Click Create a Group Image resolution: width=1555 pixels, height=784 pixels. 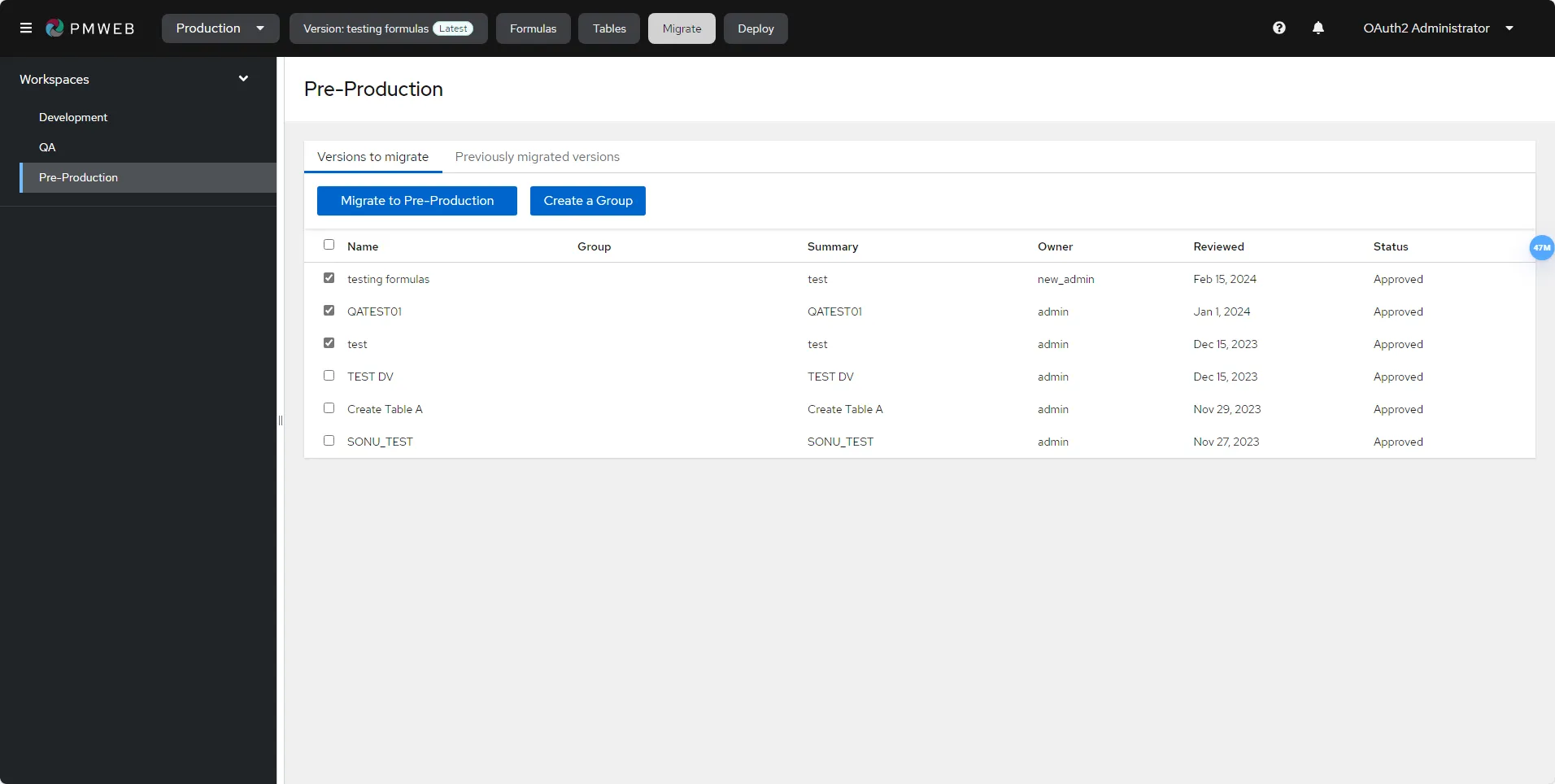[x=587, y=200]
